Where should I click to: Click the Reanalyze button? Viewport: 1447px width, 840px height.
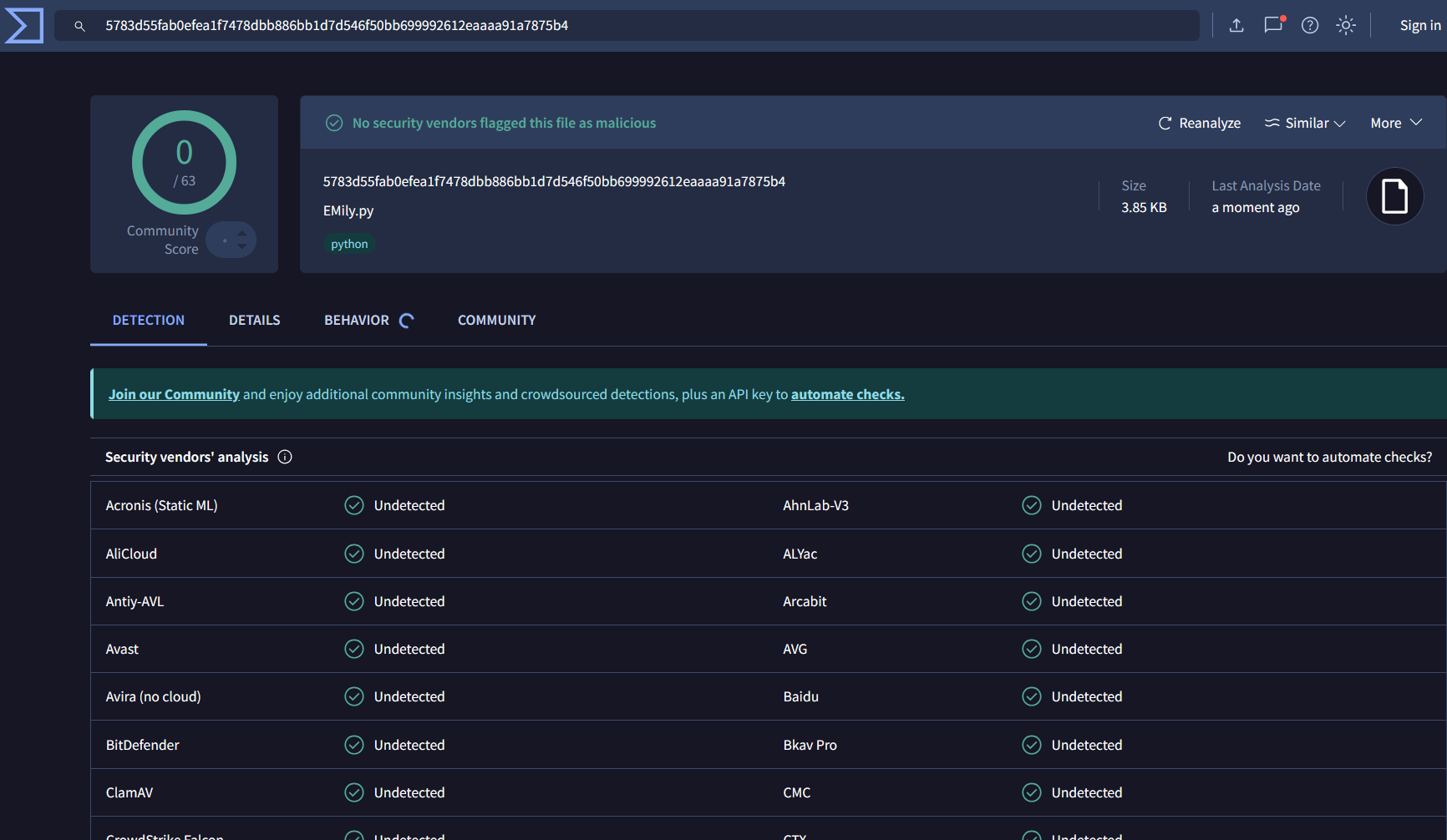1200,123
